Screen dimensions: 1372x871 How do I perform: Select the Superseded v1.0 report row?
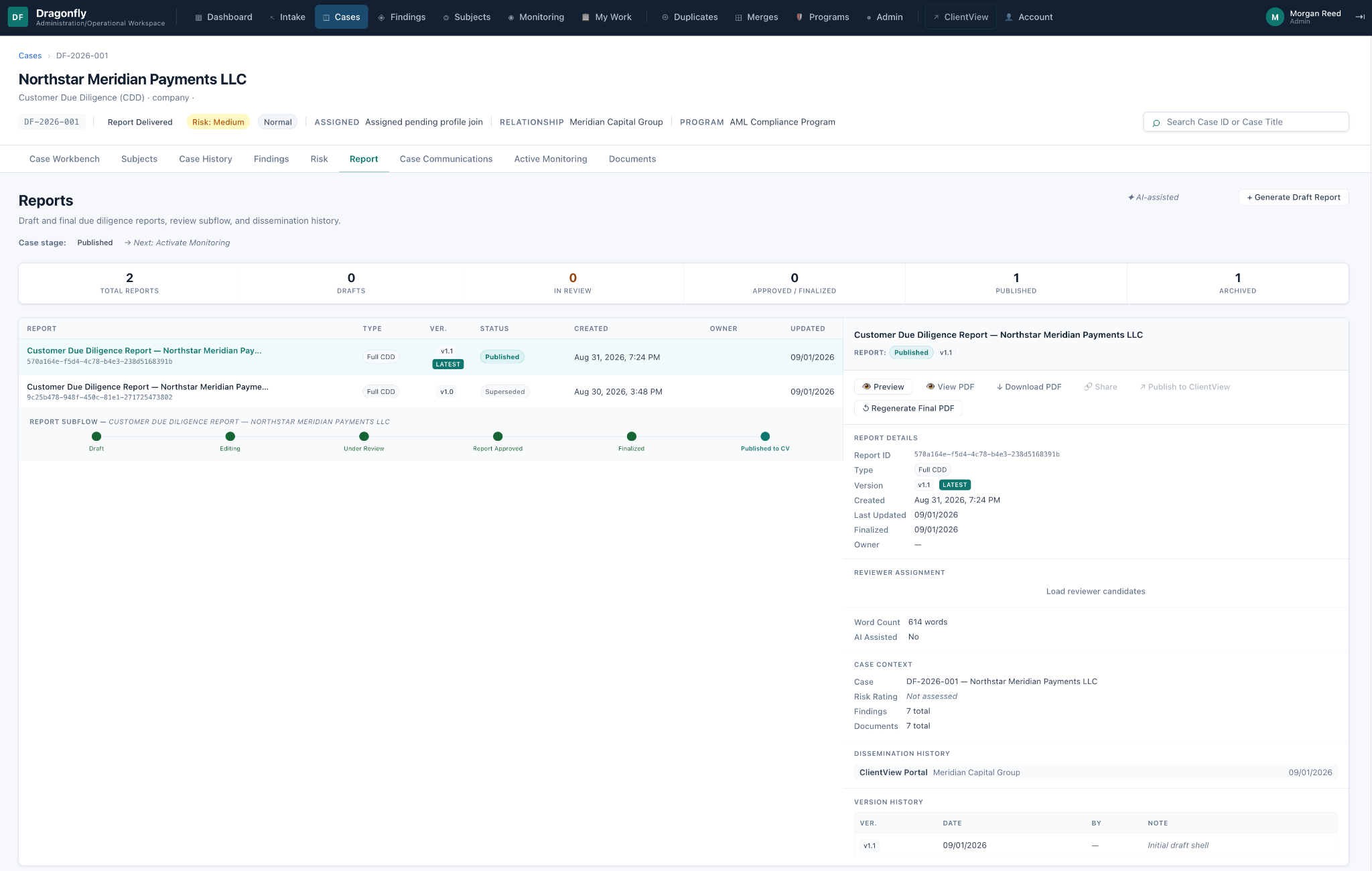tap(431, 392)
